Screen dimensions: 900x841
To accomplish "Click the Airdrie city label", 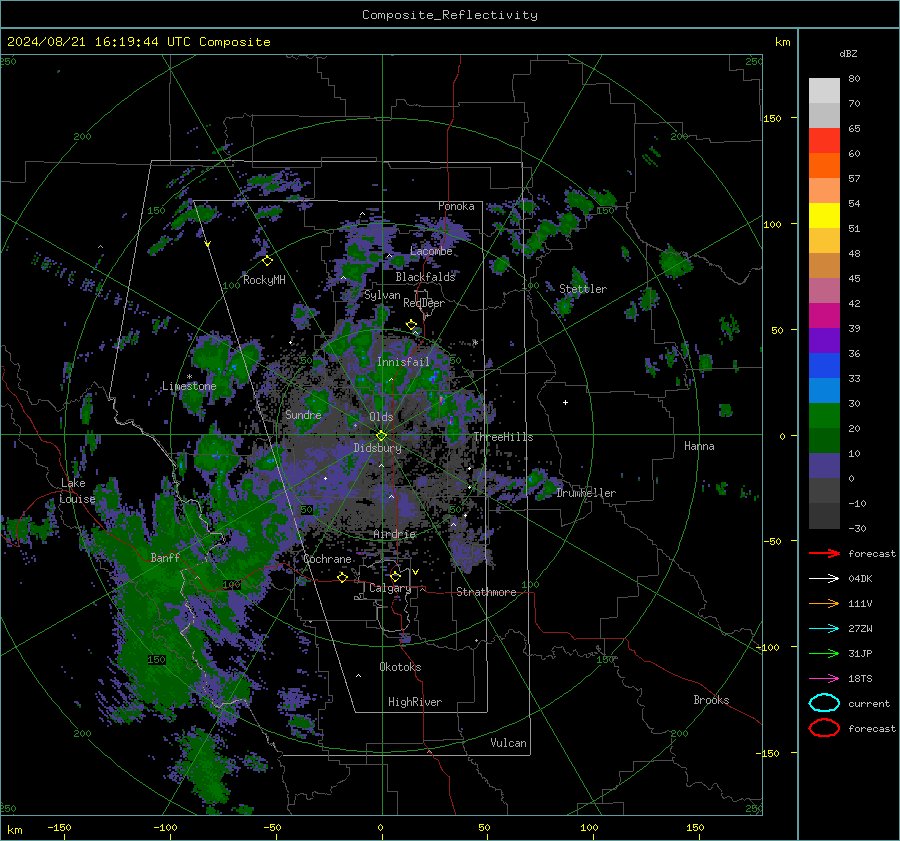I will pyautogui.click(x=394, y=534).
